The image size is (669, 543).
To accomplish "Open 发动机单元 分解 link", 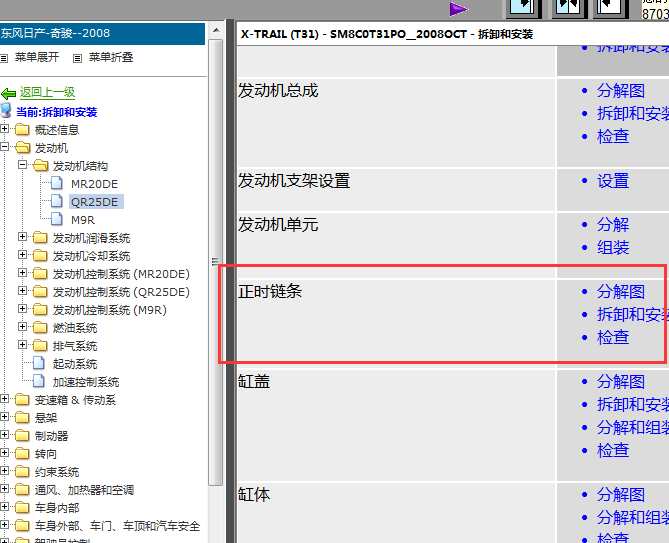I will pos(613,225).
